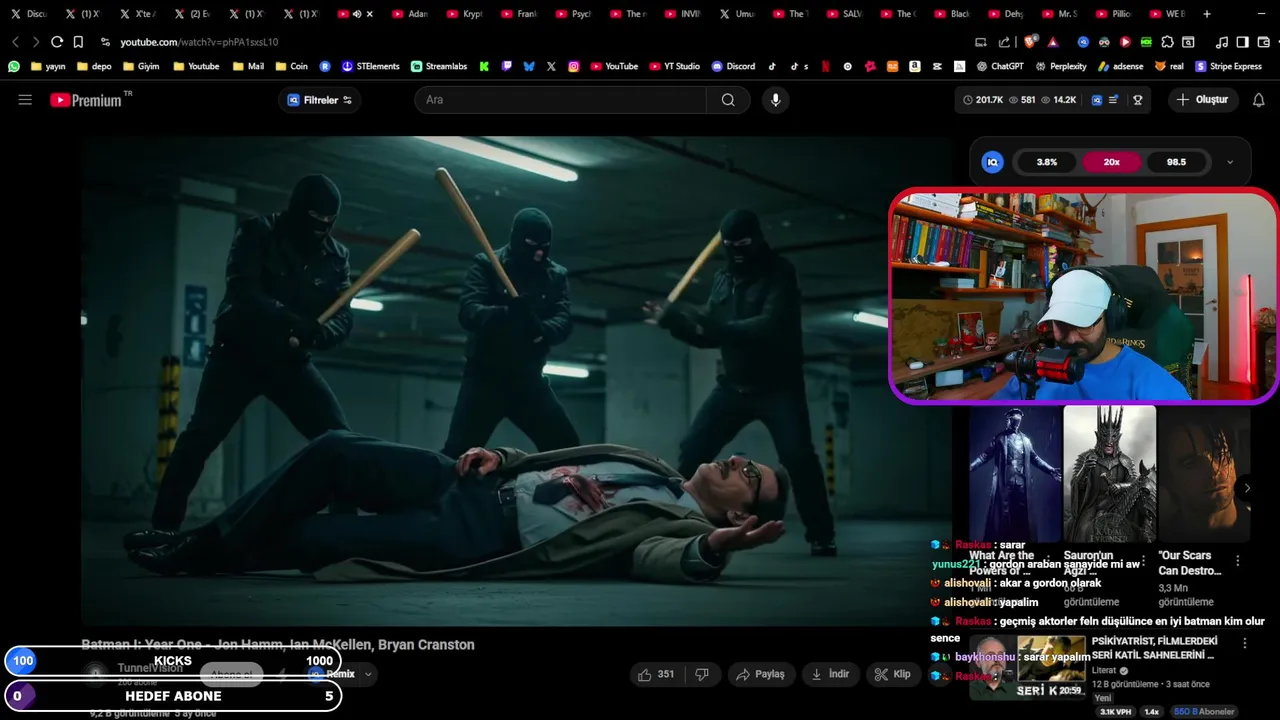Select the 98.5 score pill

(x=1176, y=162)
